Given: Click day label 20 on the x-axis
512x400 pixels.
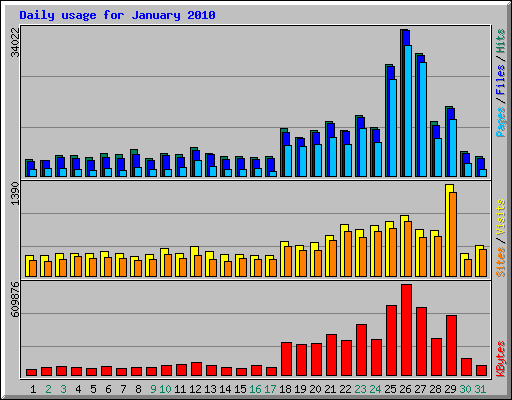Looking at the screenshot, I should [x=315, y=389].
